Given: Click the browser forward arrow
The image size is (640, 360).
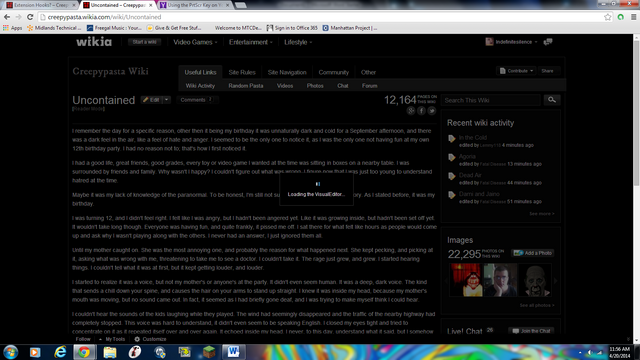Looking at the screenshot, I should [18, 17].
